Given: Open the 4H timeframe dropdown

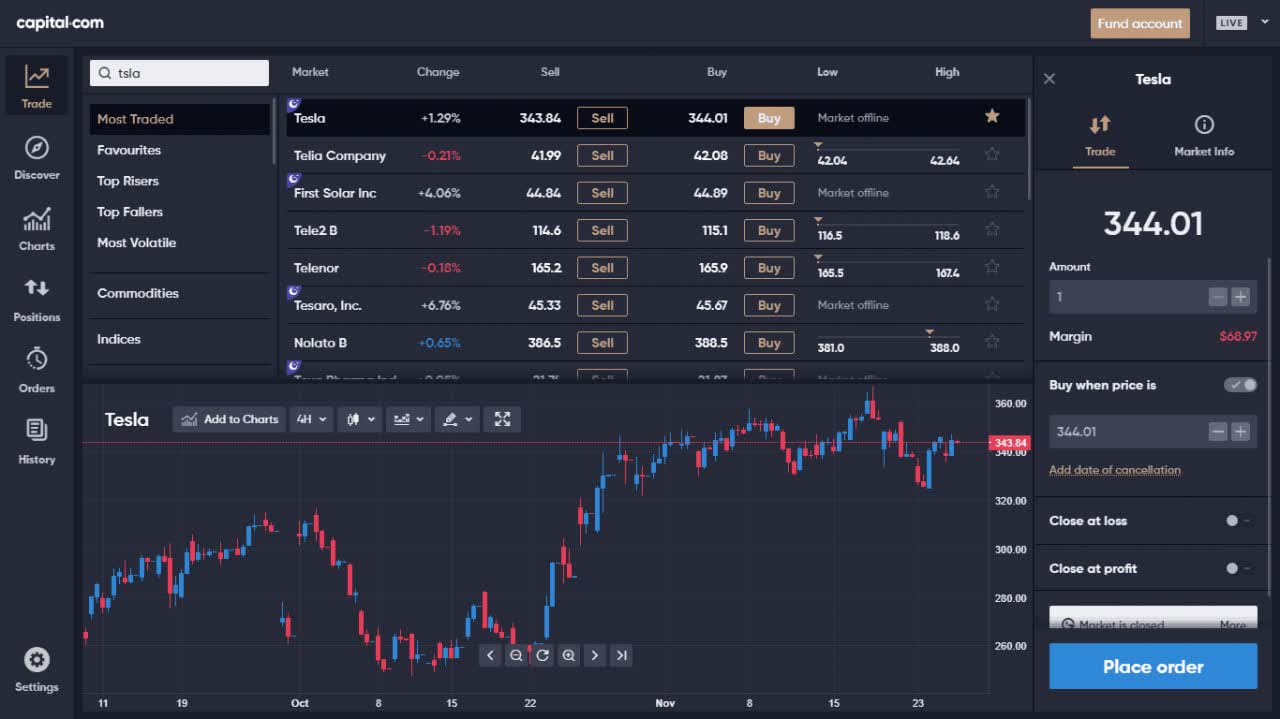Looking at the screenshot, I should 311,419.
